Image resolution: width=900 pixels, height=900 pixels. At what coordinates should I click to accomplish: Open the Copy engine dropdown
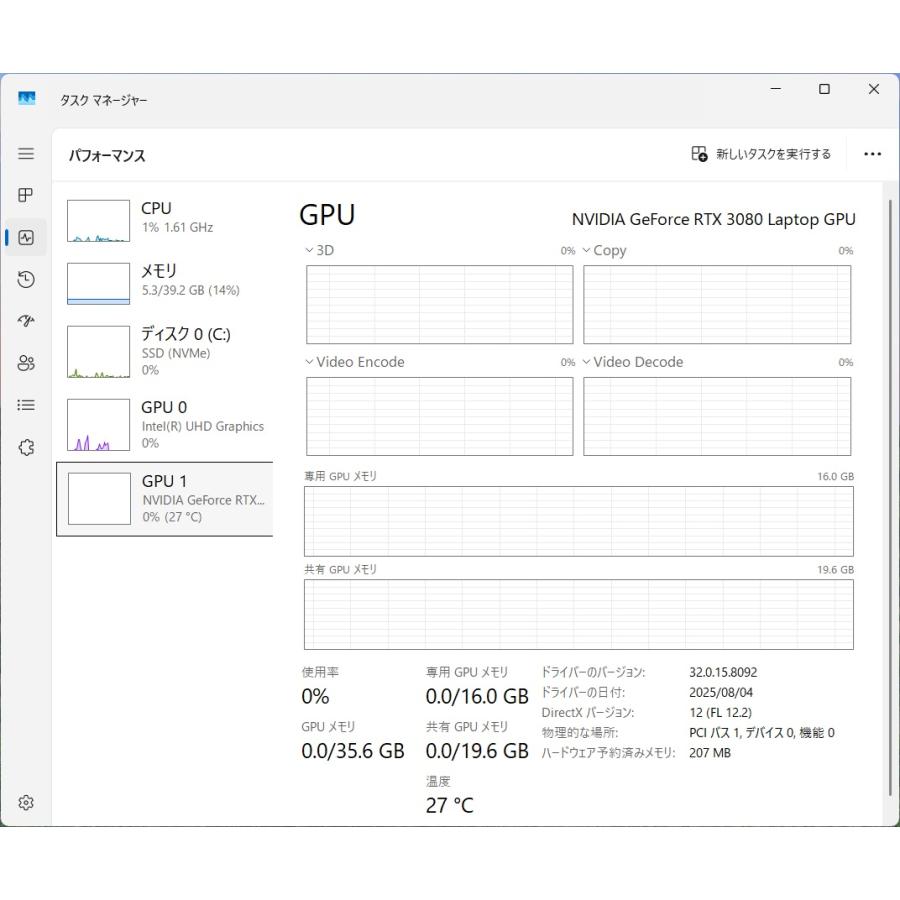point(604,250)
